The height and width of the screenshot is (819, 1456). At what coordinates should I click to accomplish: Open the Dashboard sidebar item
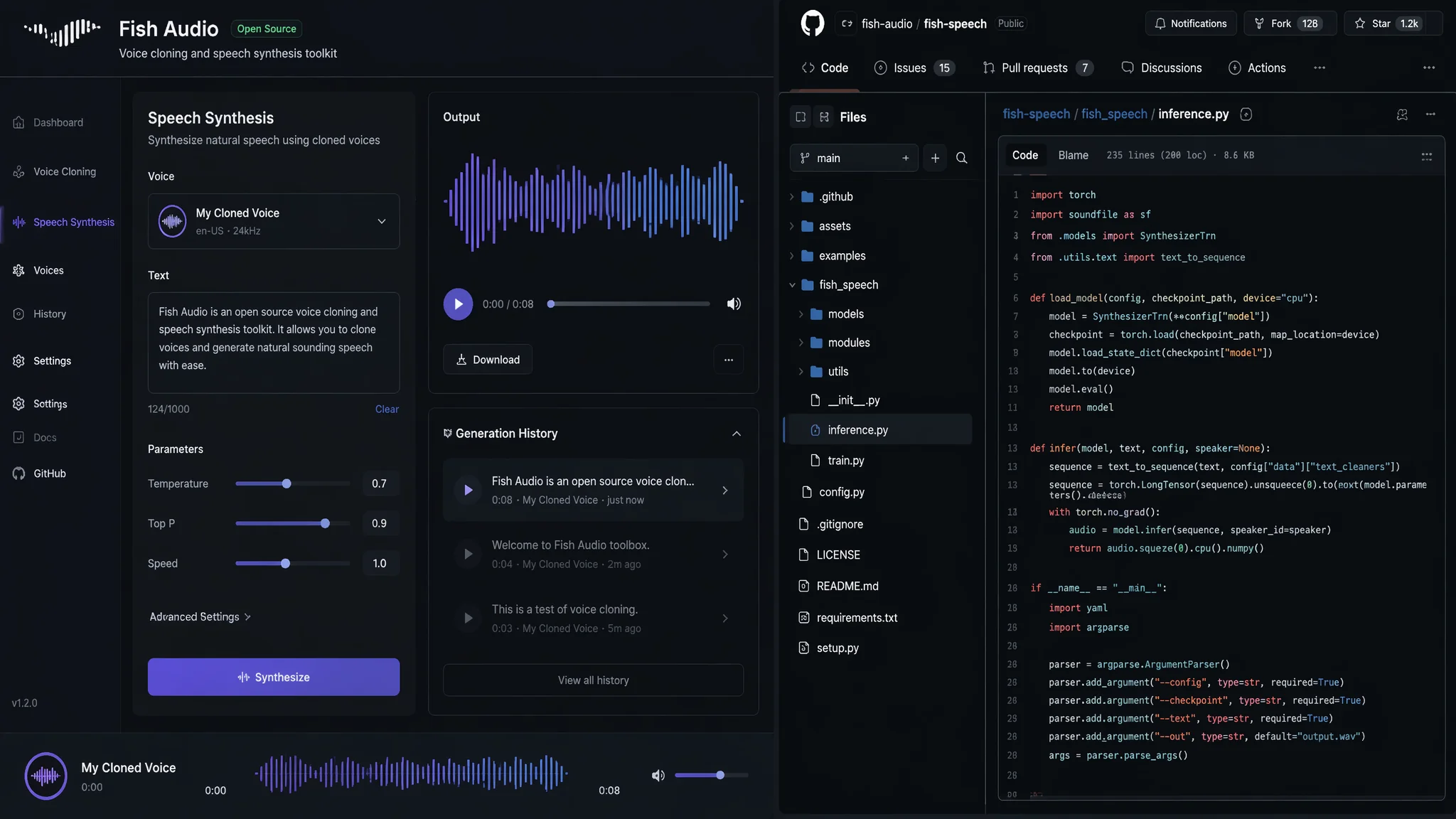(x=48, y=122)
